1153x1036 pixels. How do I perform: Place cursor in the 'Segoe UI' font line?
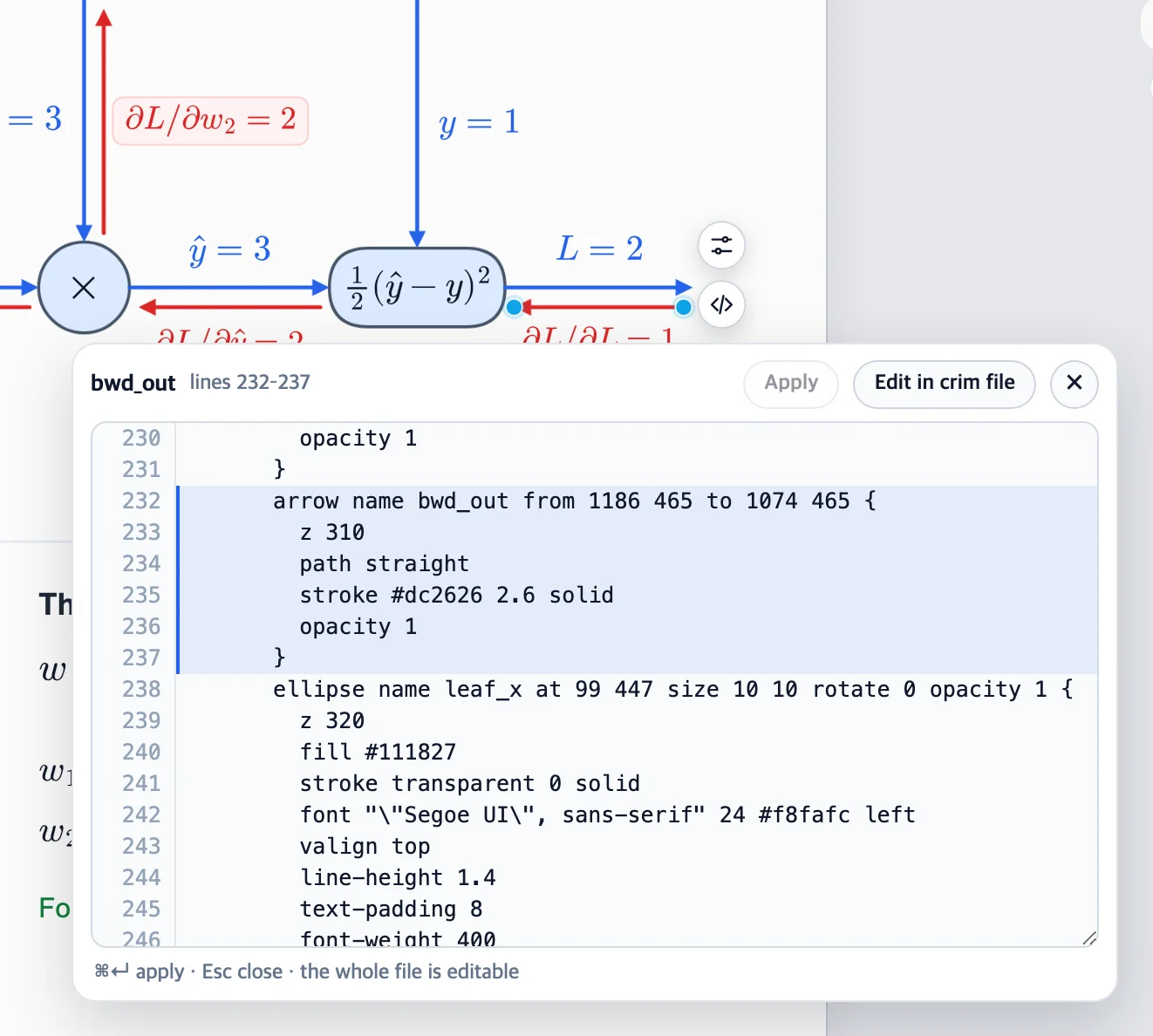(607, 815)
